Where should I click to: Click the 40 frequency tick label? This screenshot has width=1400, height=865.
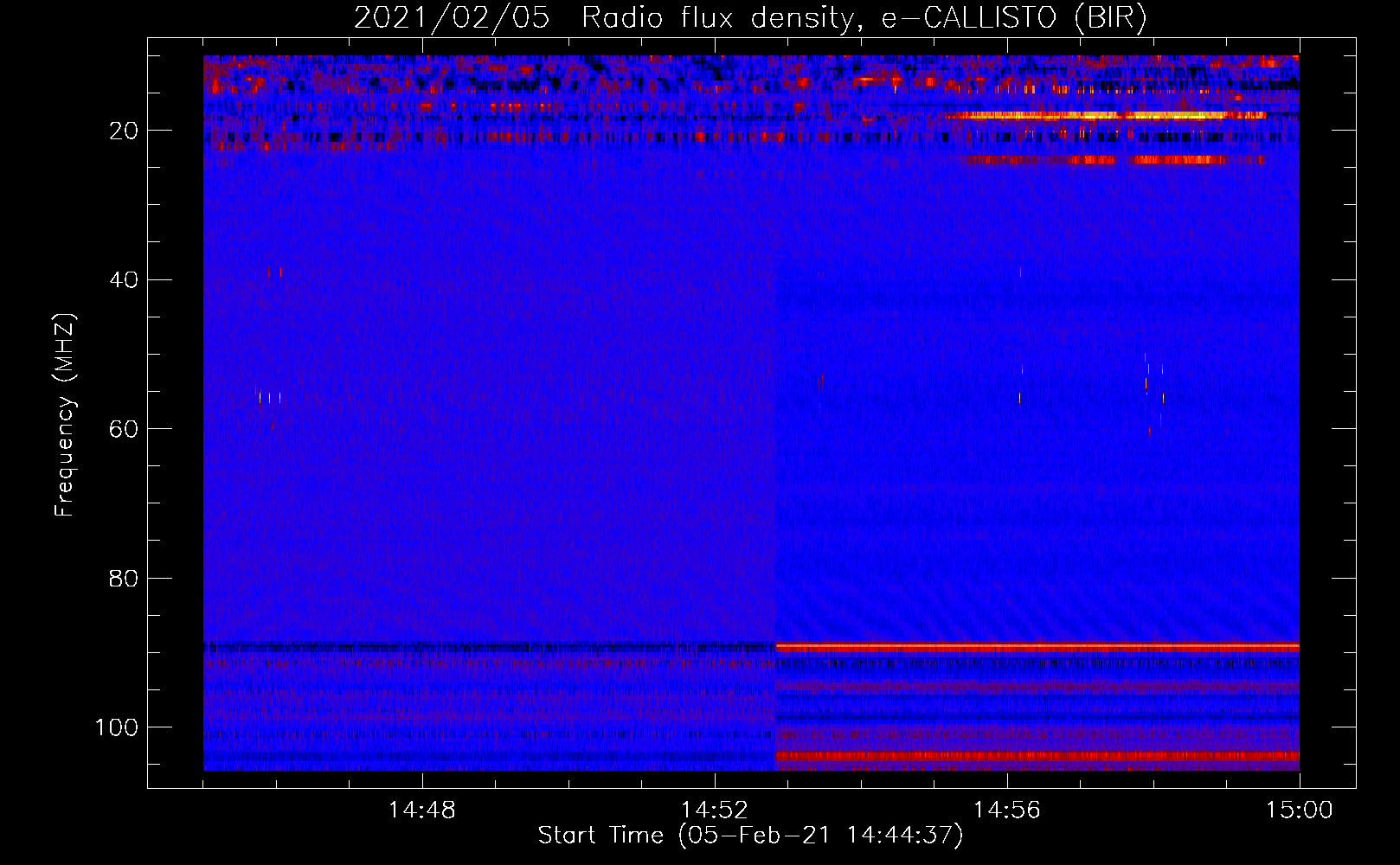(124, 280)
